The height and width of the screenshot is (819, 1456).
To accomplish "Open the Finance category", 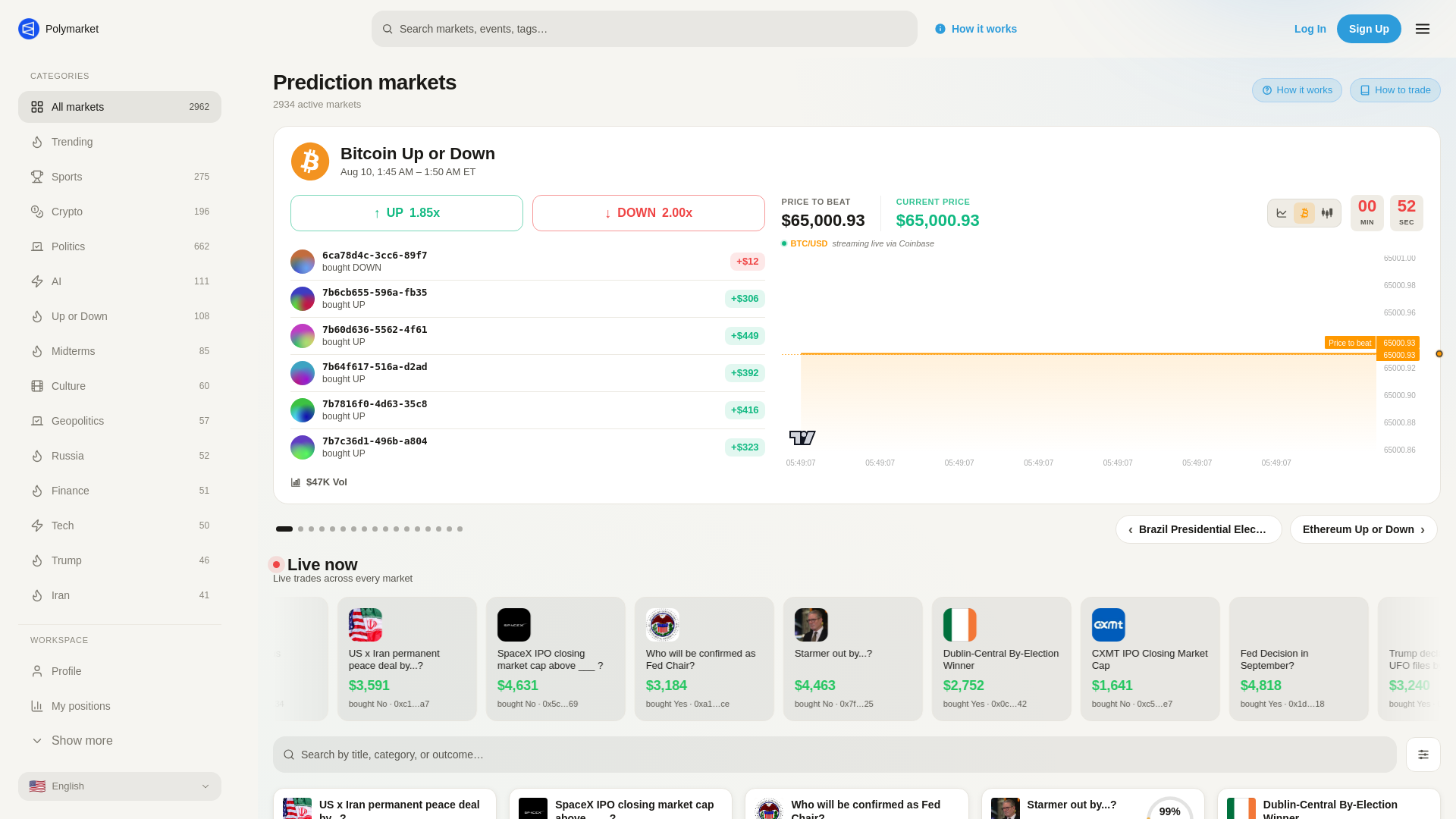I will coord(120,491).
